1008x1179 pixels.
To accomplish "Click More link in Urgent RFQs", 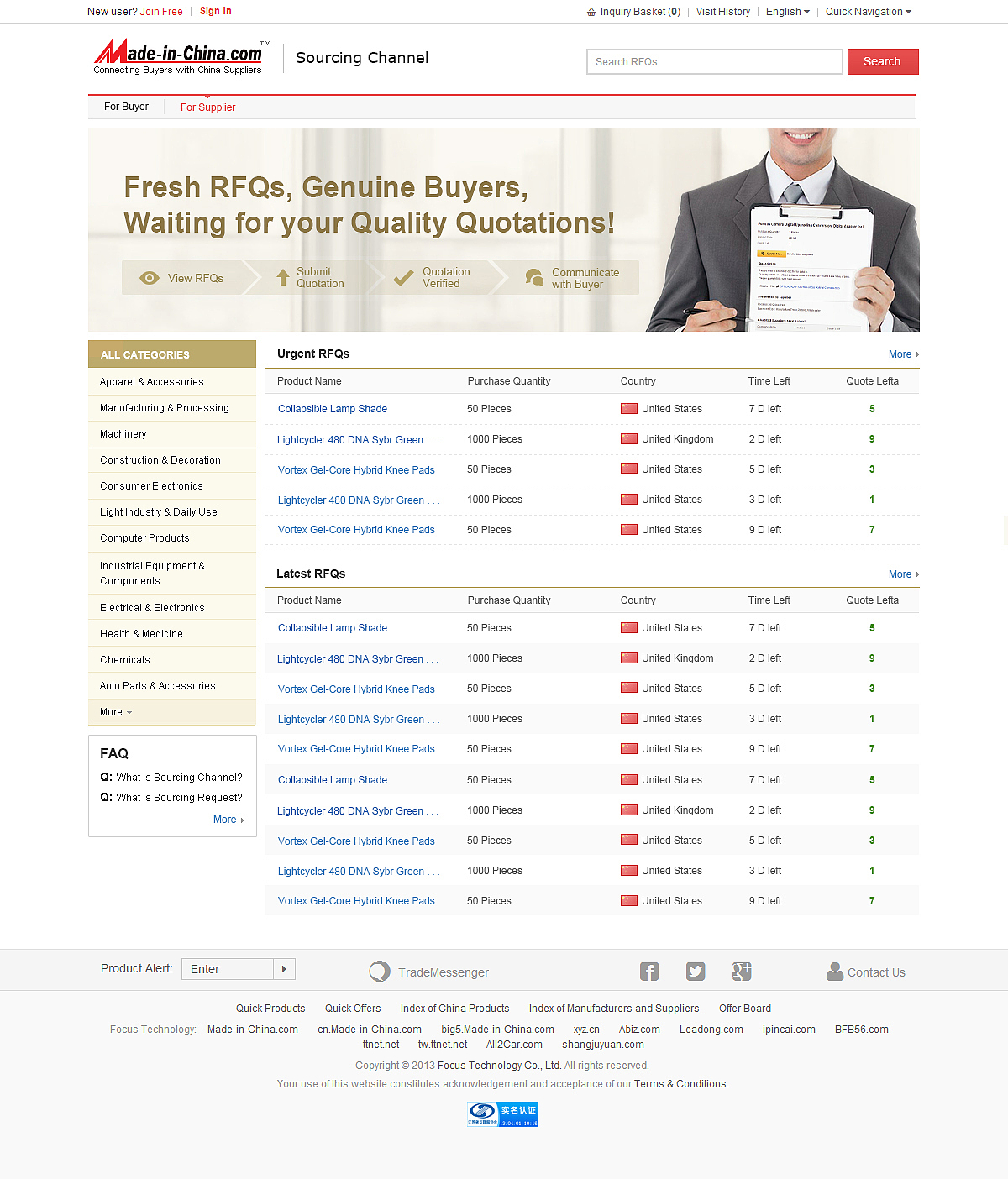I will tap(904, 354).
